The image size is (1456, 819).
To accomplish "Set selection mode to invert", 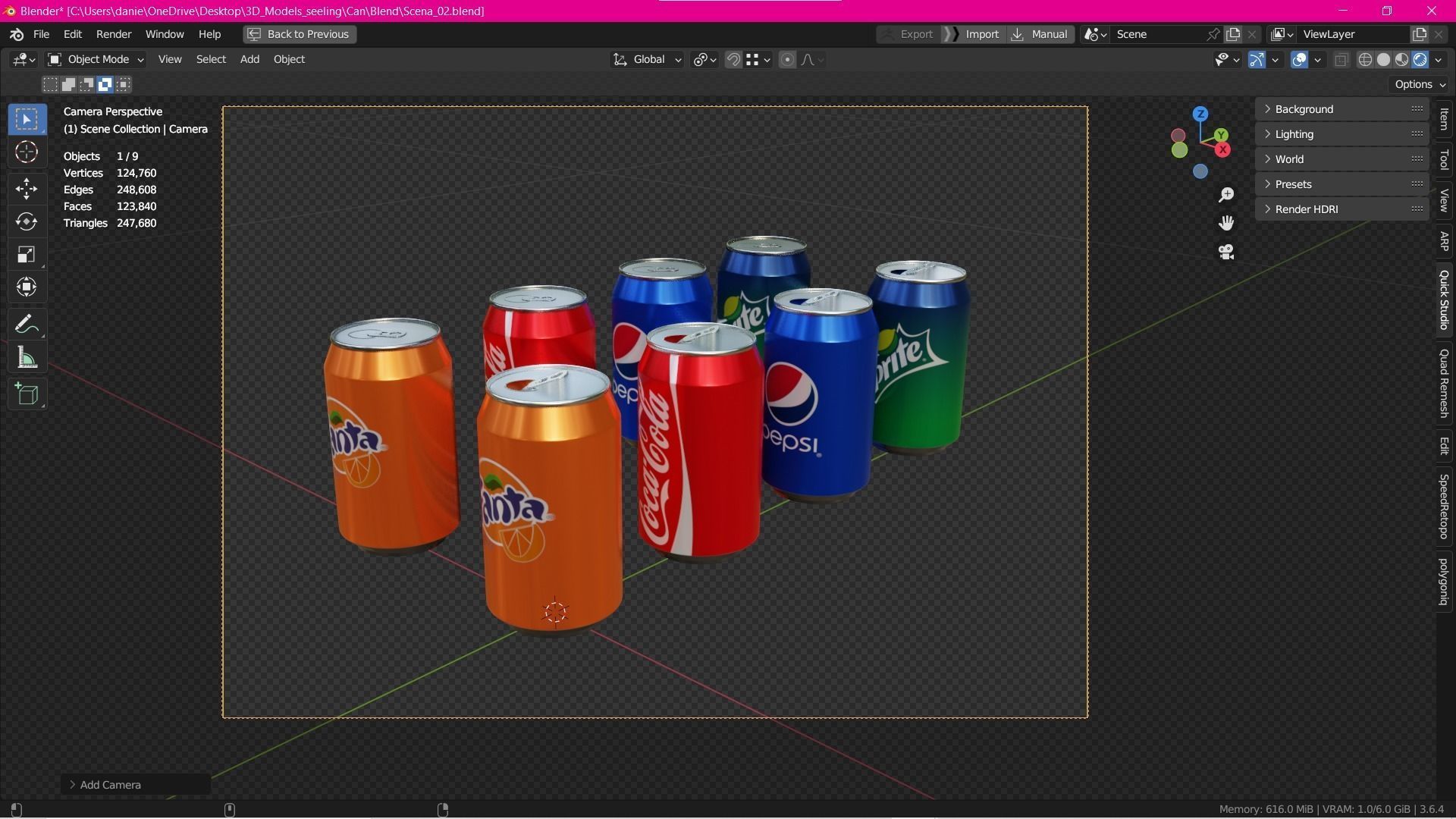I will [105, 84].
